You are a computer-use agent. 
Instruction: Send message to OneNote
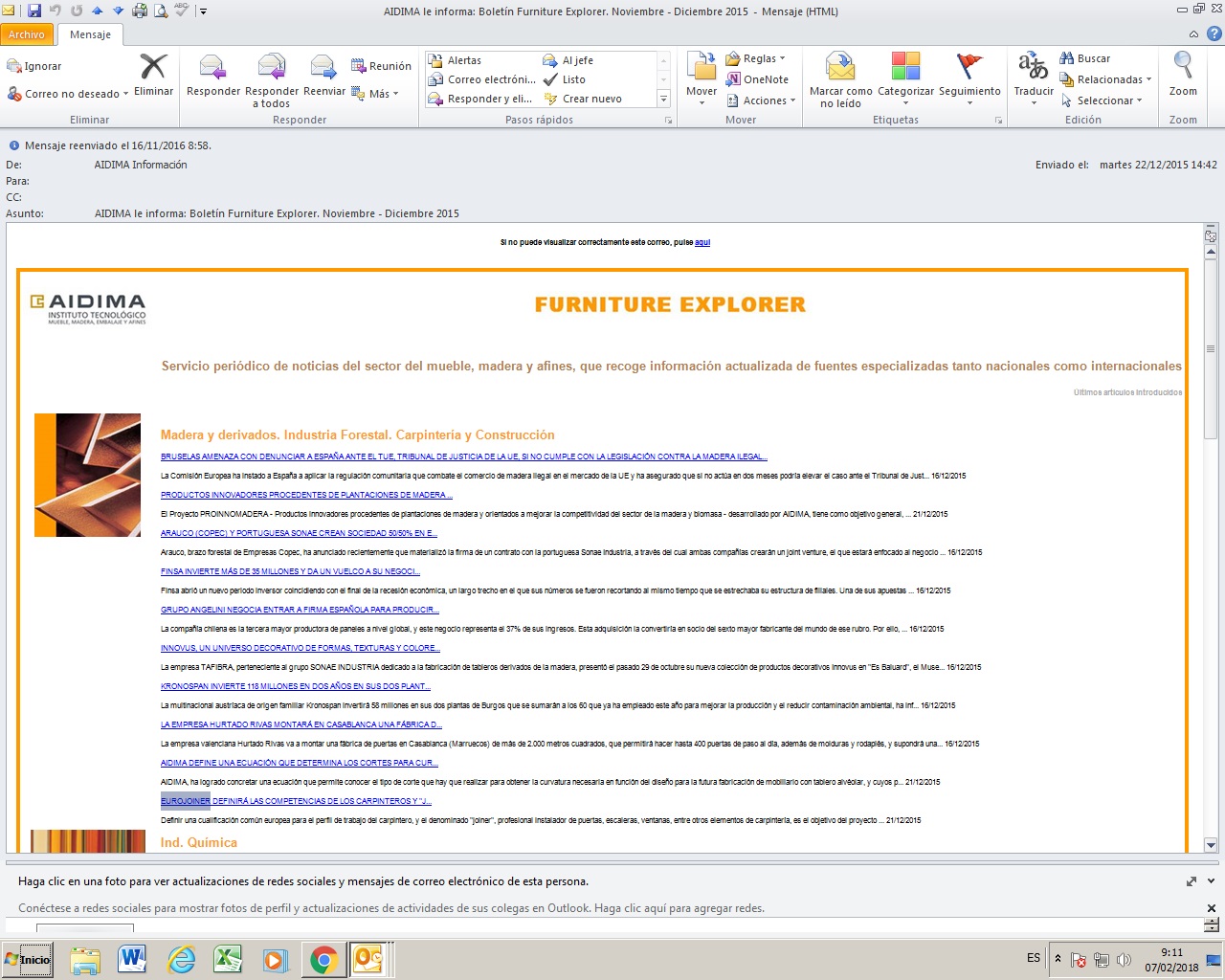coord(757,79)
